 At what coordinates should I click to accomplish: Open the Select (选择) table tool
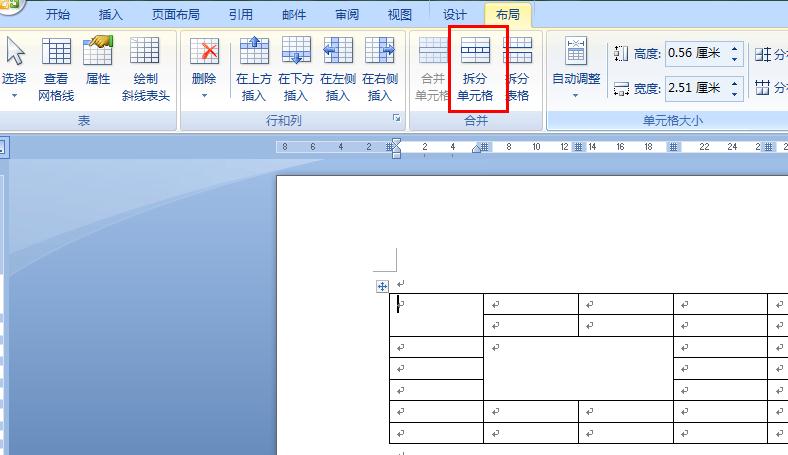point(14,68)
